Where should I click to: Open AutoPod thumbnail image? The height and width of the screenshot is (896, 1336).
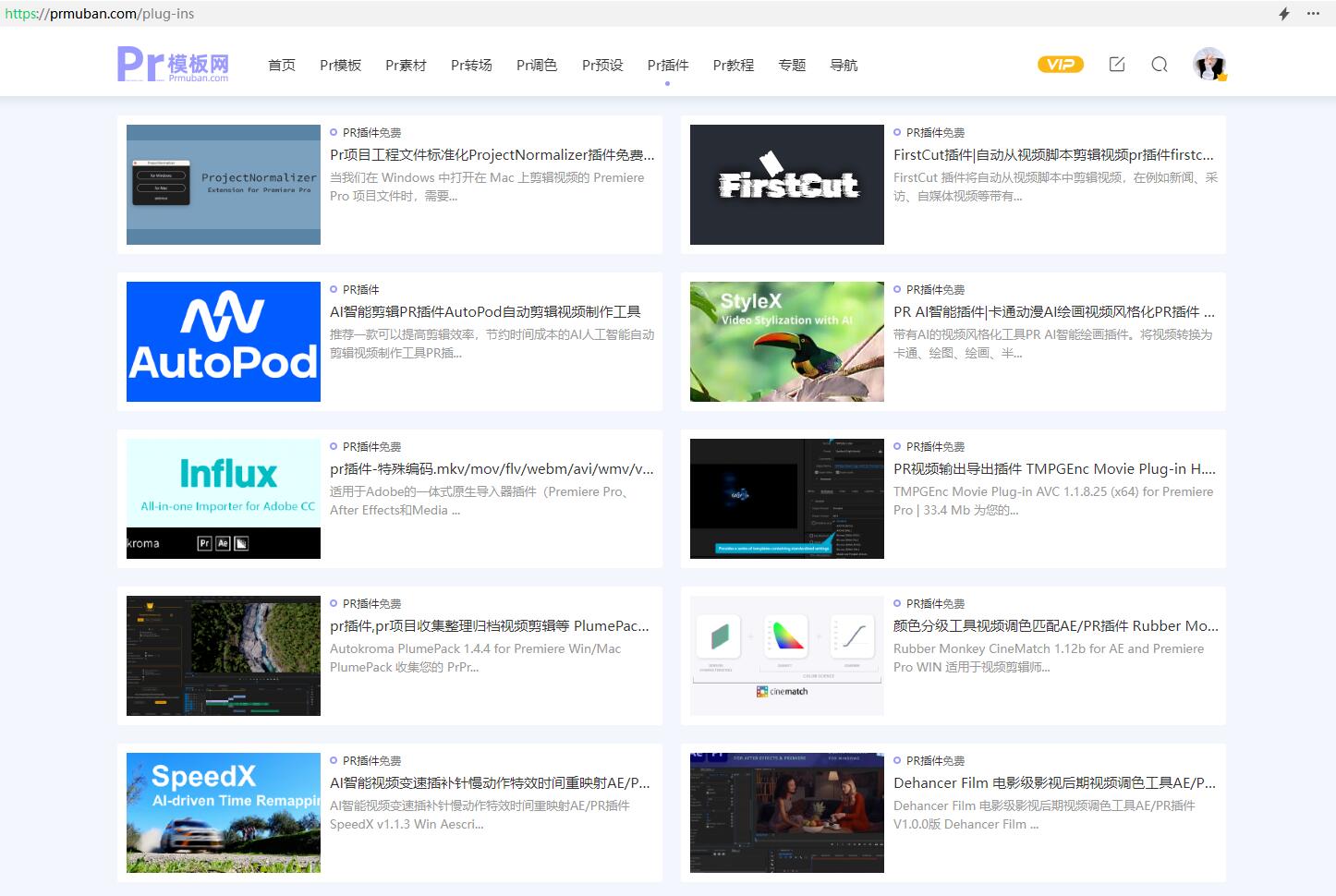pyautogui.click(x=224, y=342)
